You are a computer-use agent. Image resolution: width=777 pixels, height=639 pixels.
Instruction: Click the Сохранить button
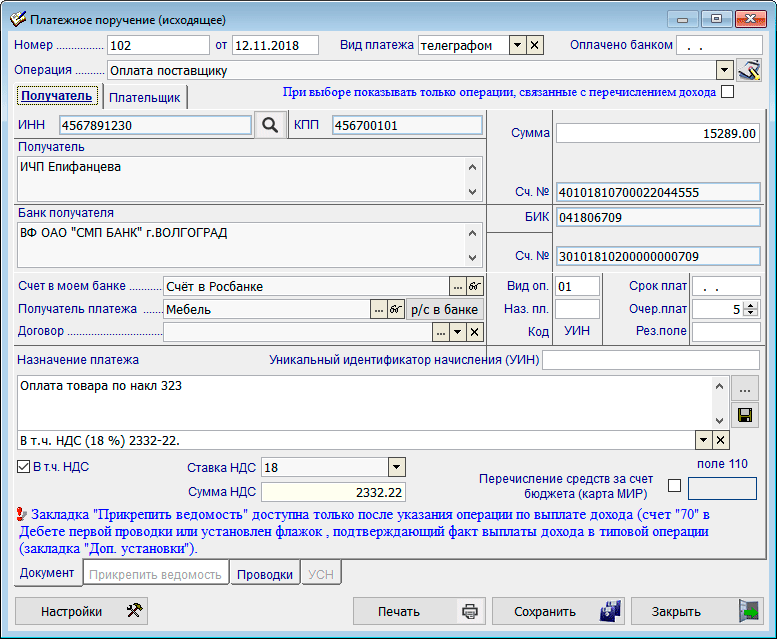point(558,611)
